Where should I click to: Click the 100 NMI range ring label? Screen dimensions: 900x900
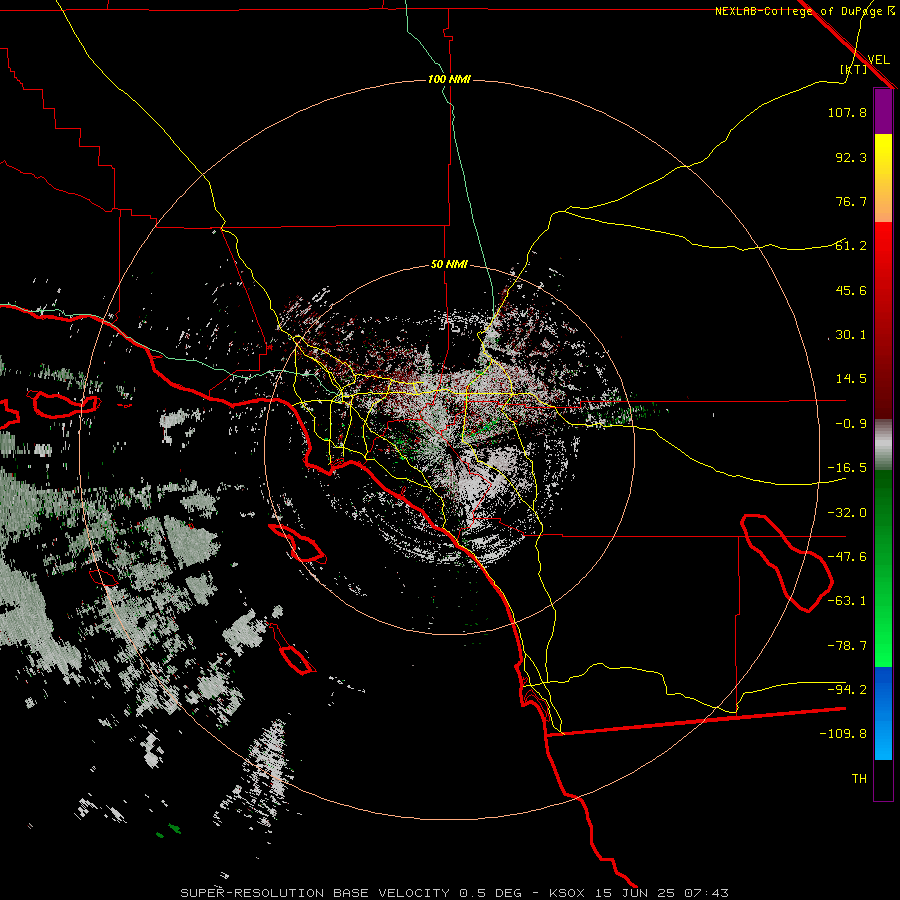pyautogui.click(x=449, y=79)
